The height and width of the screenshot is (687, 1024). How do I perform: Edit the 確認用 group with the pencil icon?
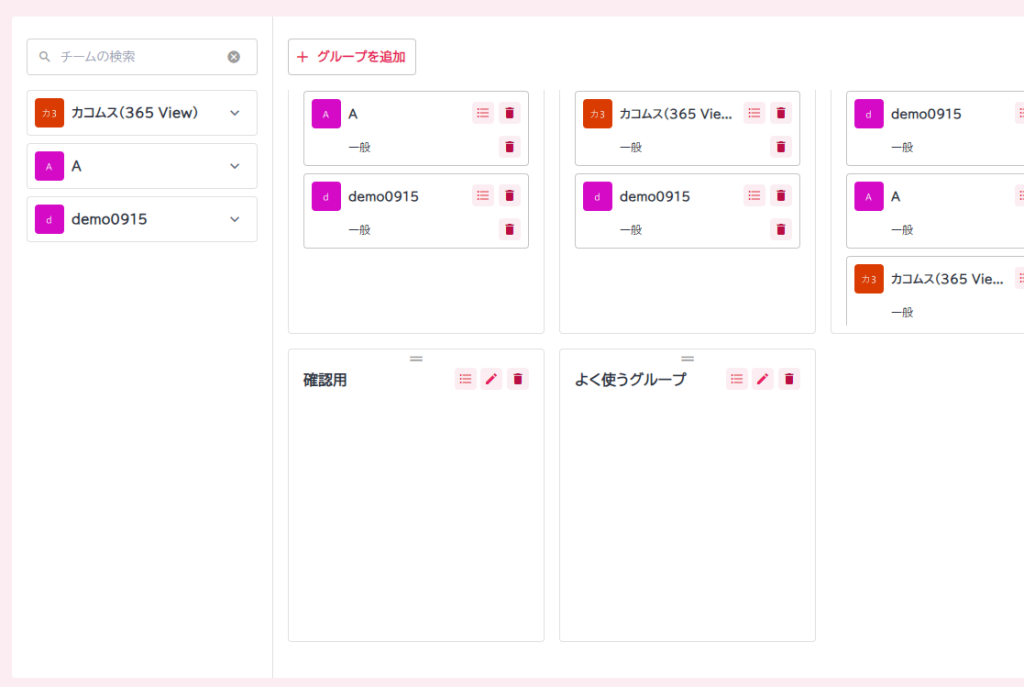point(491,378)
